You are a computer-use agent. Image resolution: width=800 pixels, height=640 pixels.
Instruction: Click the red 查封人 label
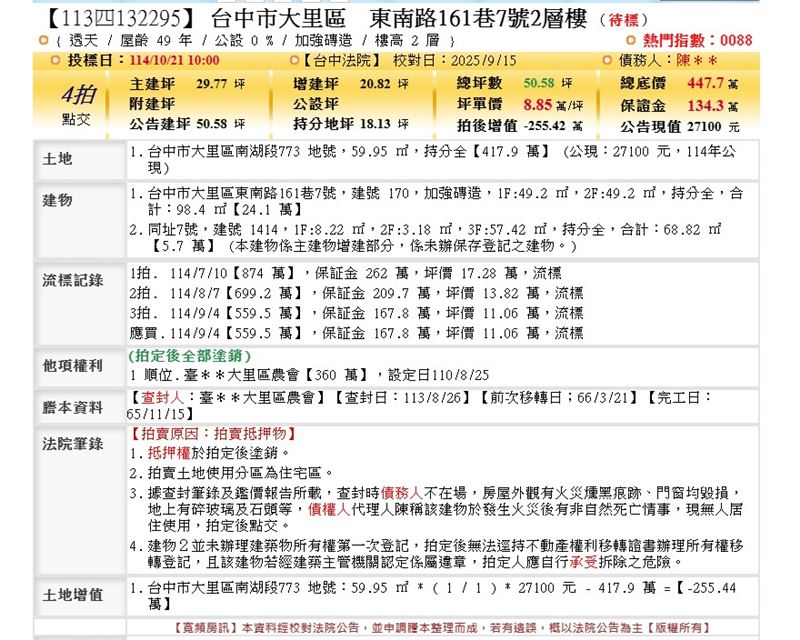pyautogui.click(x=153, y=397)
